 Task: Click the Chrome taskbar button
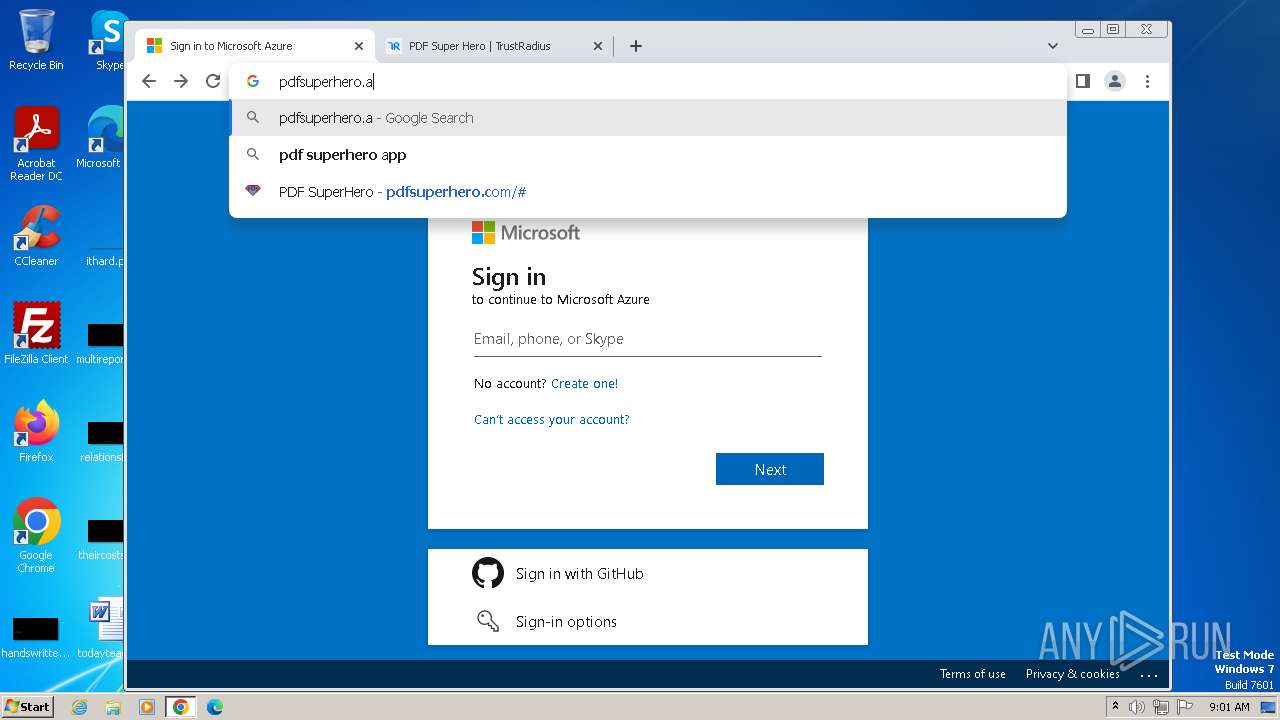click(x=180, y=707)
